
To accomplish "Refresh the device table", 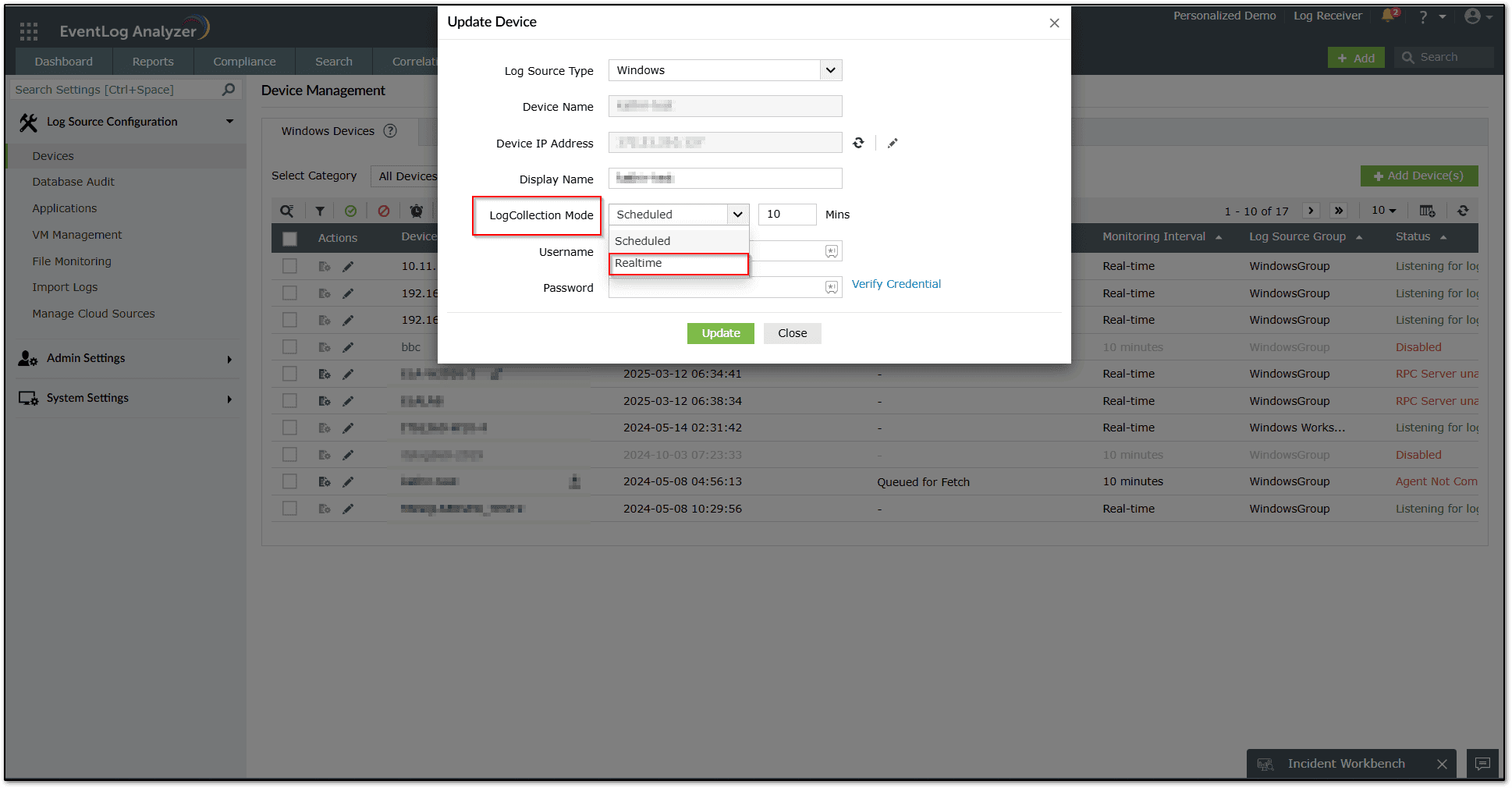I will [1463, 211].
